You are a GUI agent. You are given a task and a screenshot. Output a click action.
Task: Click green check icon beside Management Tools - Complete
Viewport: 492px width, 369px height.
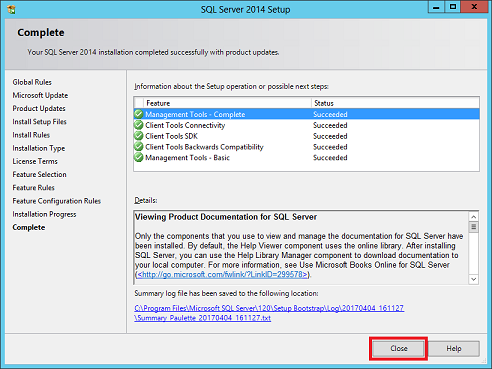[139, 114]
